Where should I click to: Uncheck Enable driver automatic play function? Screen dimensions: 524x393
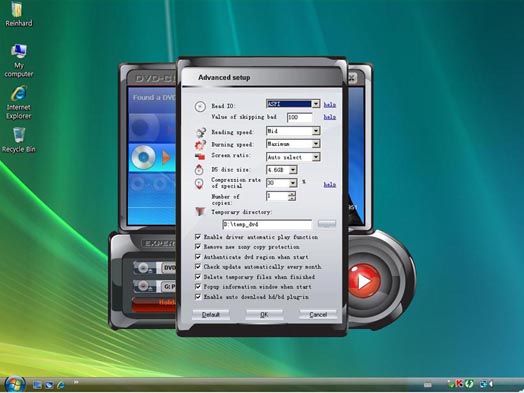click(x=198, y=237)
